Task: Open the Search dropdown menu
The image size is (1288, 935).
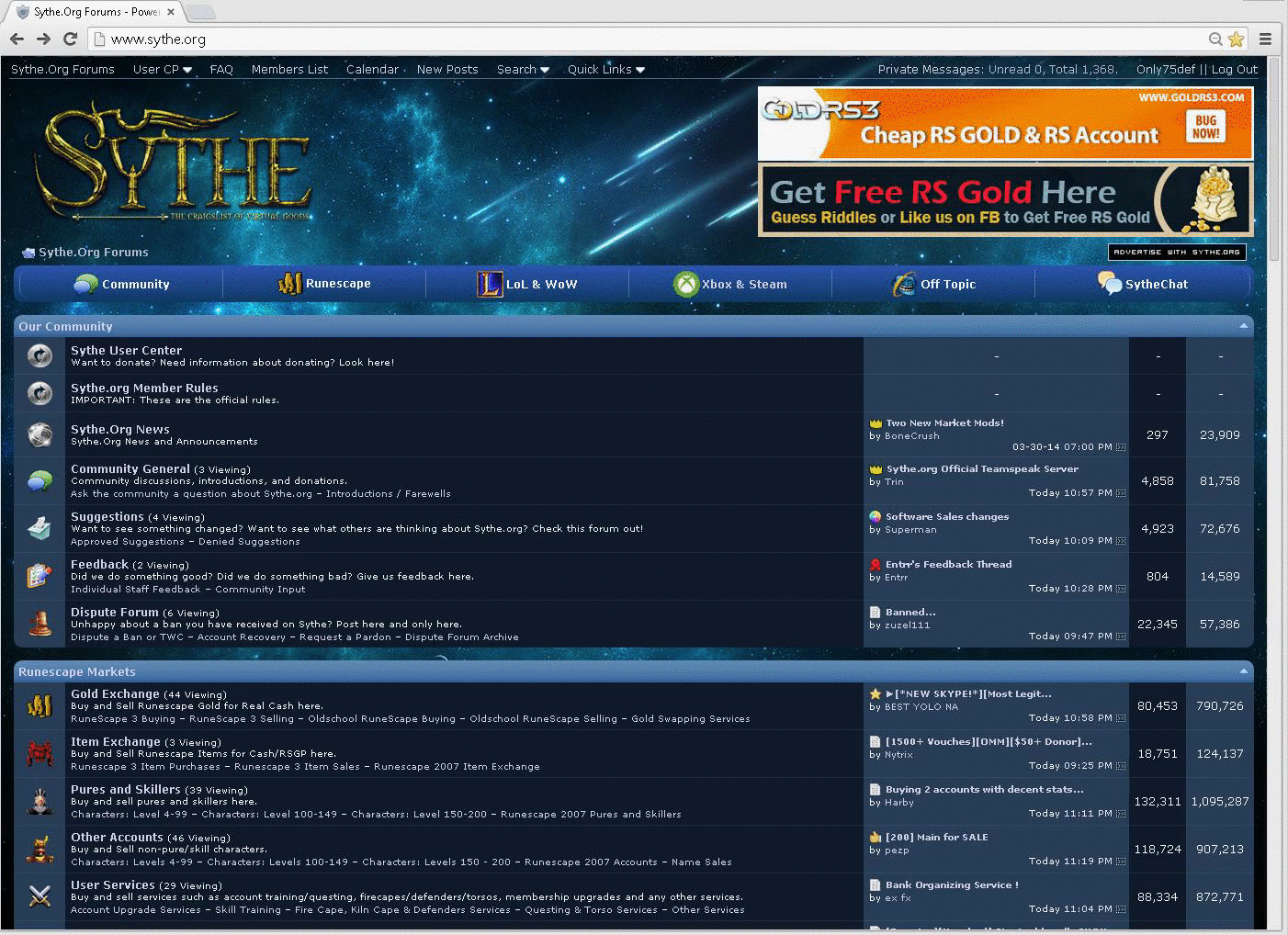Action: pos(523,69)
